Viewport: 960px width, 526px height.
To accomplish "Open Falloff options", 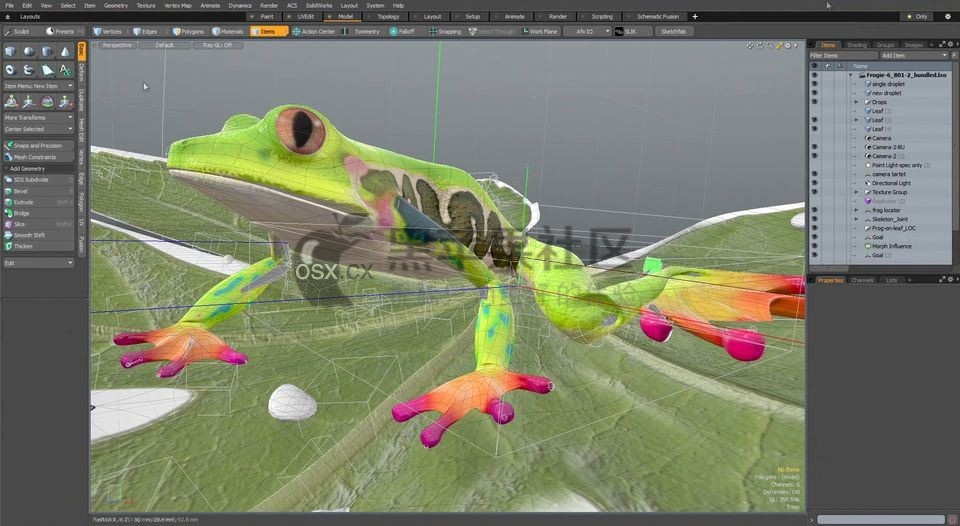I will (x=403, y=31).
